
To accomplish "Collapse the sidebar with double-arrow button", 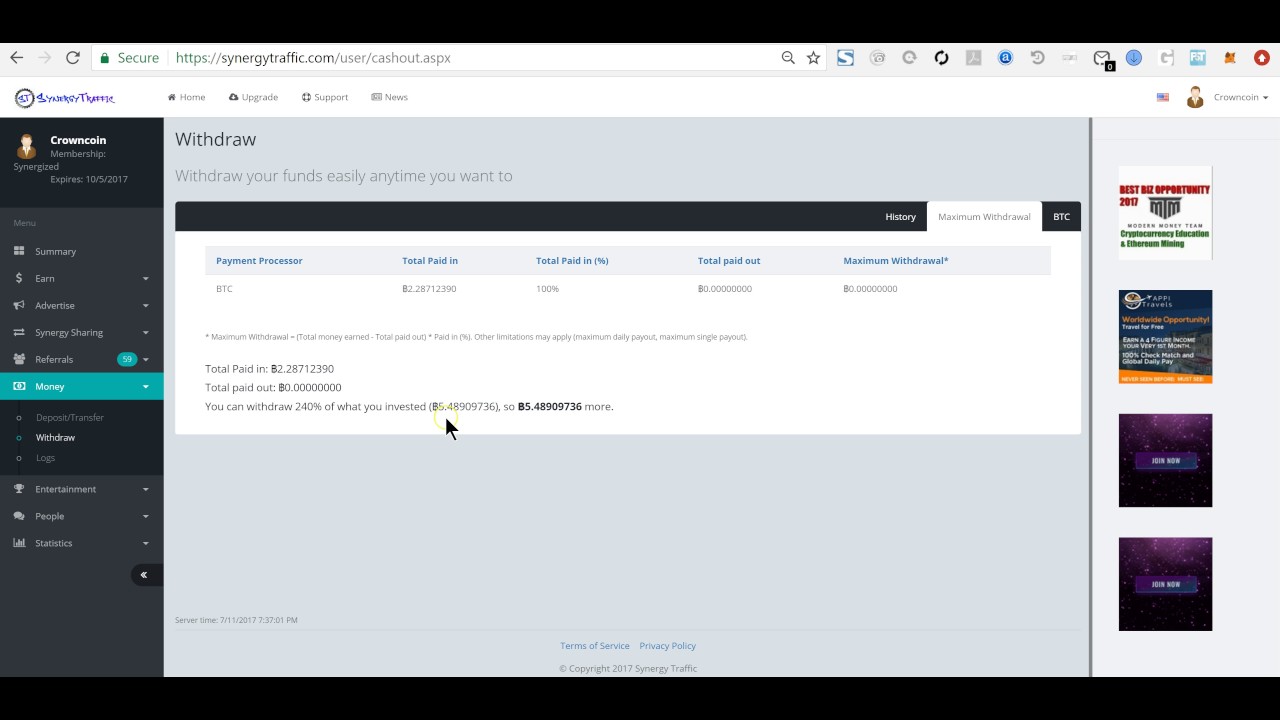I will [x=144, y=575].
